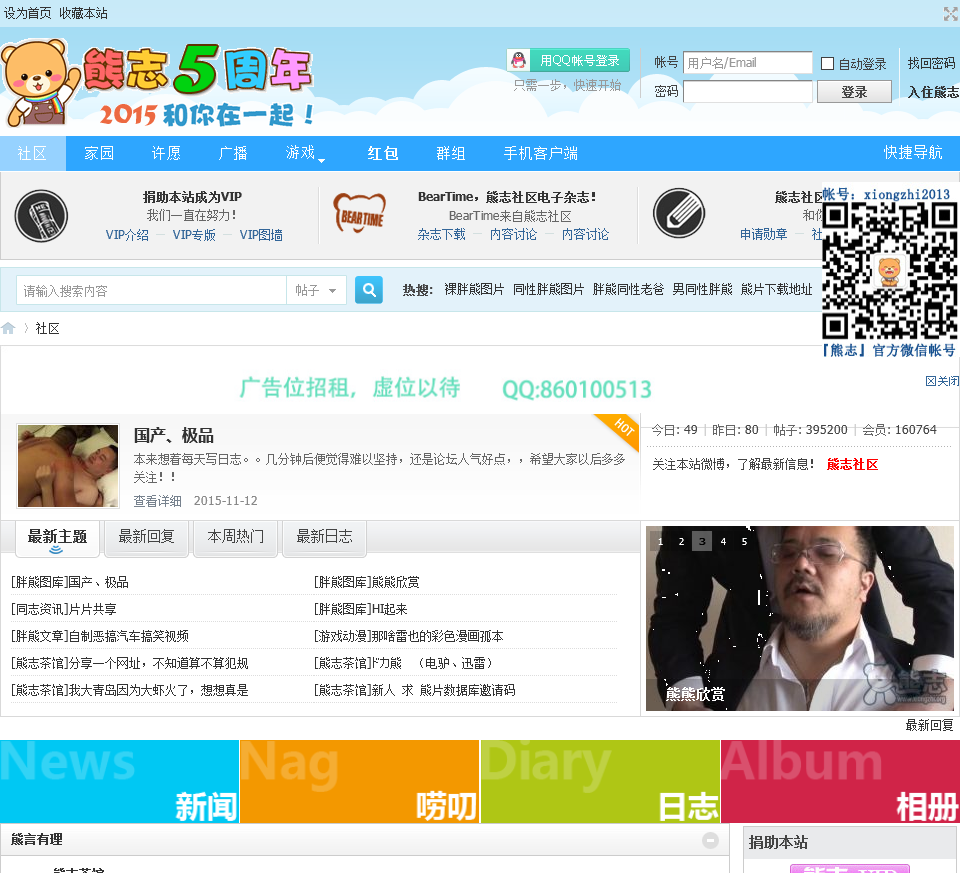Open the 杂志下载 link
This screenshot has height=873, width=960.
coord(441,234)
